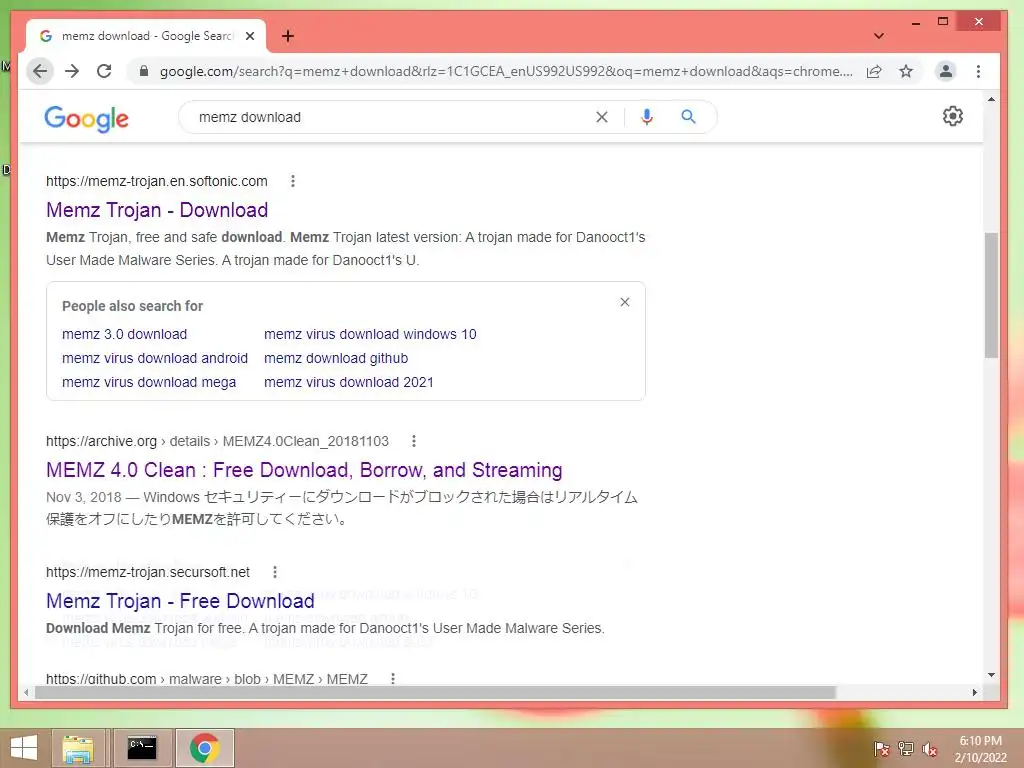Close the memz download tab

249,36
